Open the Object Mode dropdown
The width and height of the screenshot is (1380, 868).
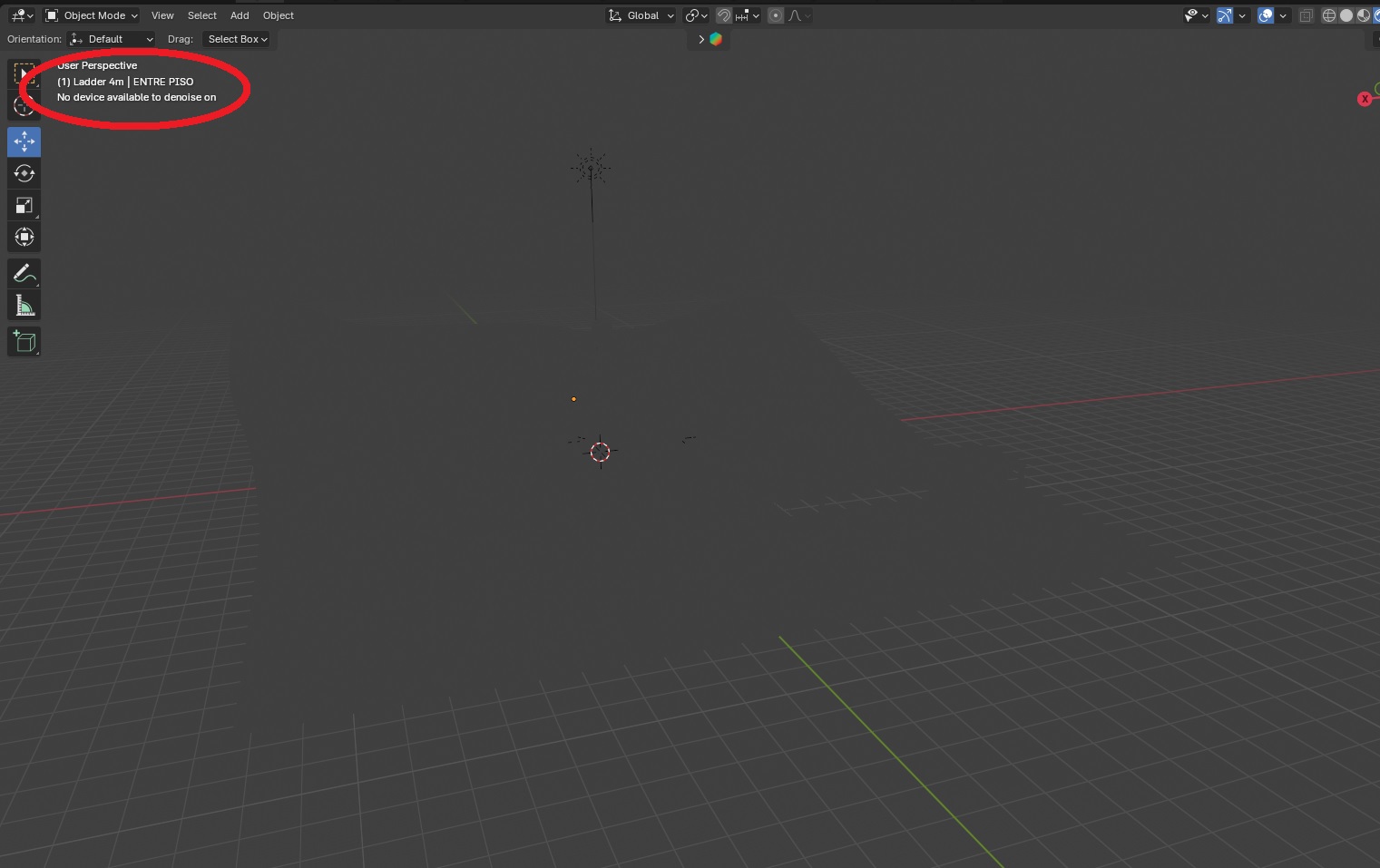pyautogui.click(x=92, y=15)
